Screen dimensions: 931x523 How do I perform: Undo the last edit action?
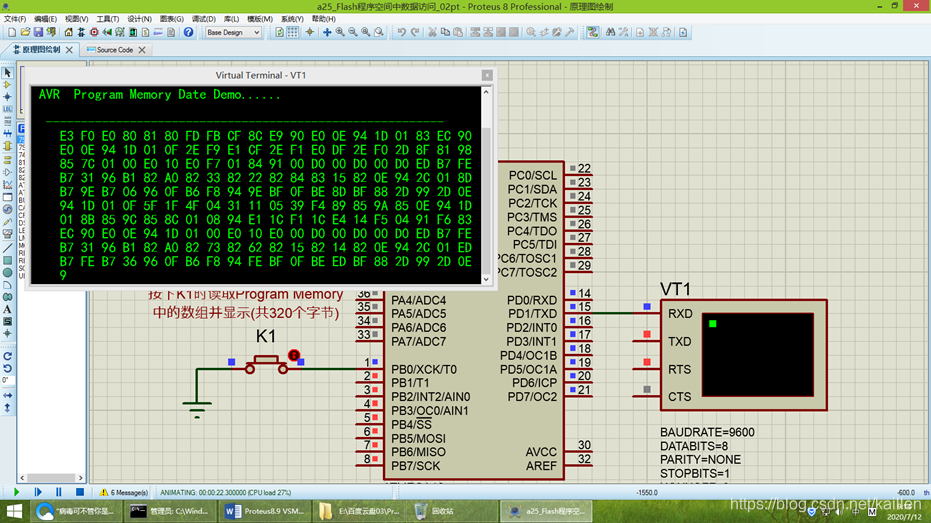pos(401,32)
